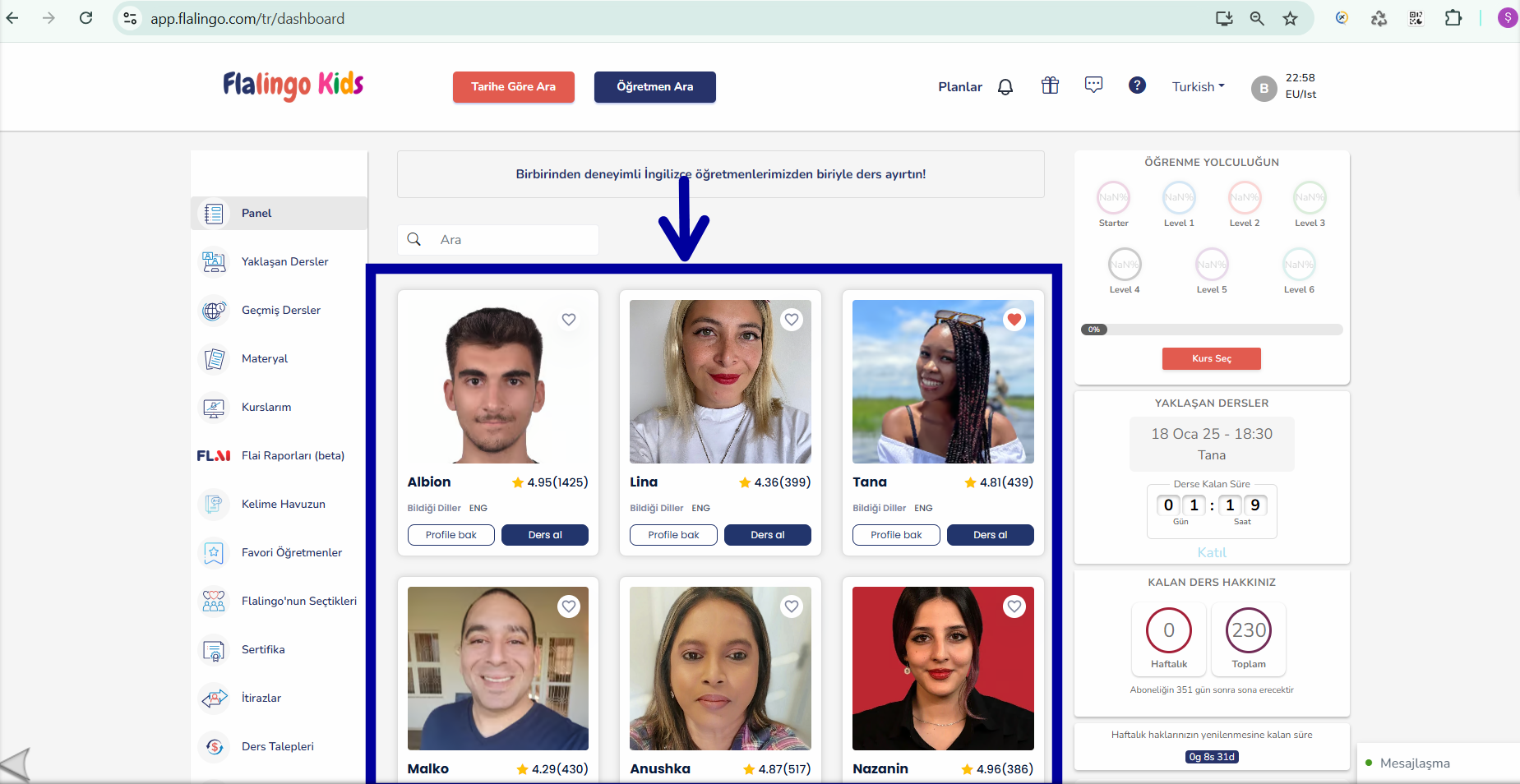Click the upcoming lesson 18 Oca 25 card
The height and width of the screenshot is (784, 1520).
tap(1212, 444)
